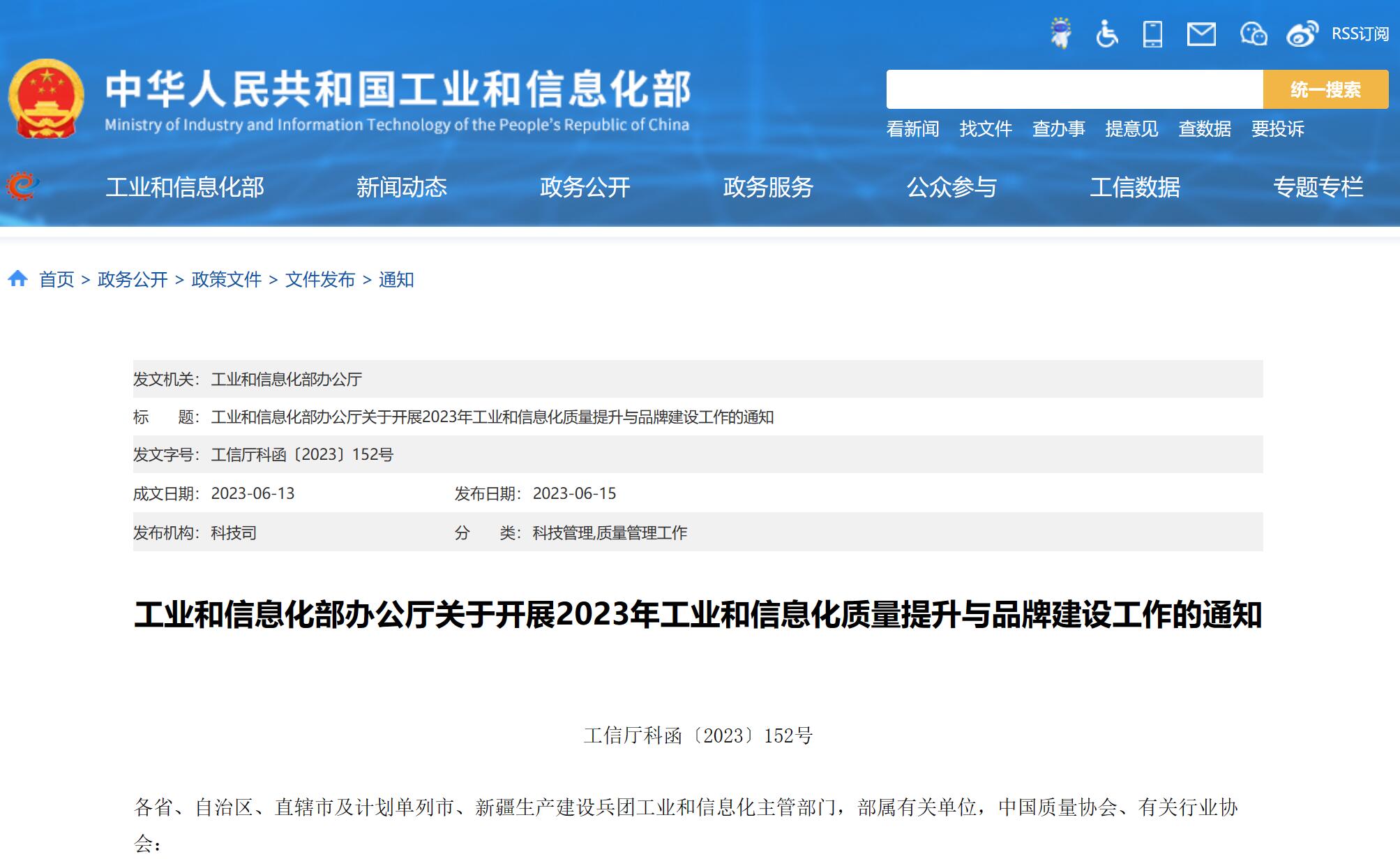Open the WeChat icon
The height and width of the screenshot is (859, 1400).
[x=1254, y=33]
